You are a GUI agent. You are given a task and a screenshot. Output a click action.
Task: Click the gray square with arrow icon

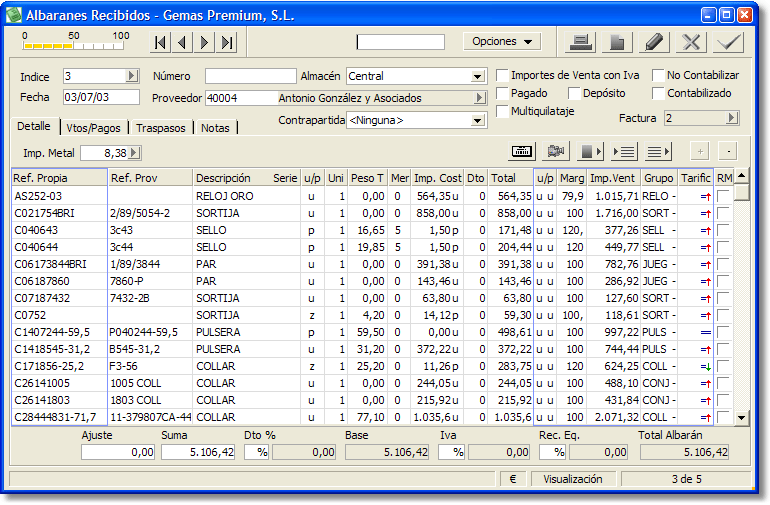590,152
